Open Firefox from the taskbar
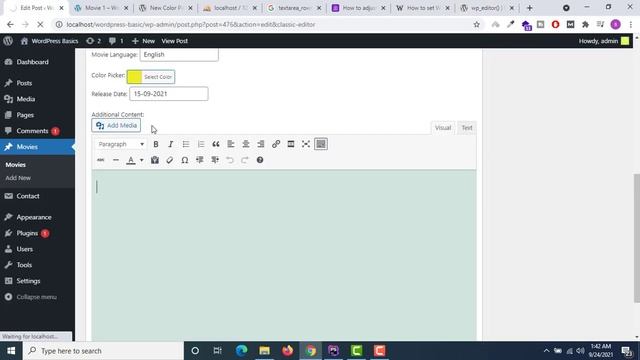This screenshot has height=360, width=640. tap(287, 351)
